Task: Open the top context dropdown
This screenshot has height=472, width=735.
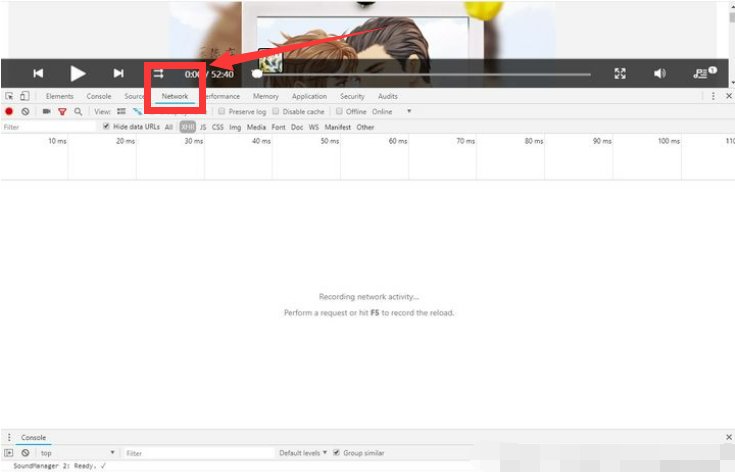Action: 77,453
